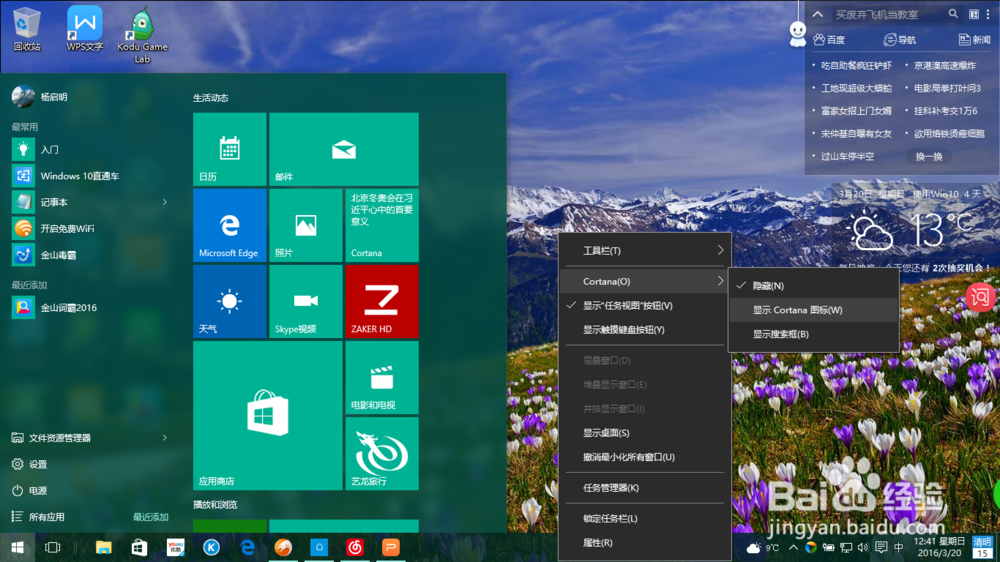This screenshot has height=562, width=1000.
Task: Expand the 工具栏(T) submenu
Action: (645, 251)
